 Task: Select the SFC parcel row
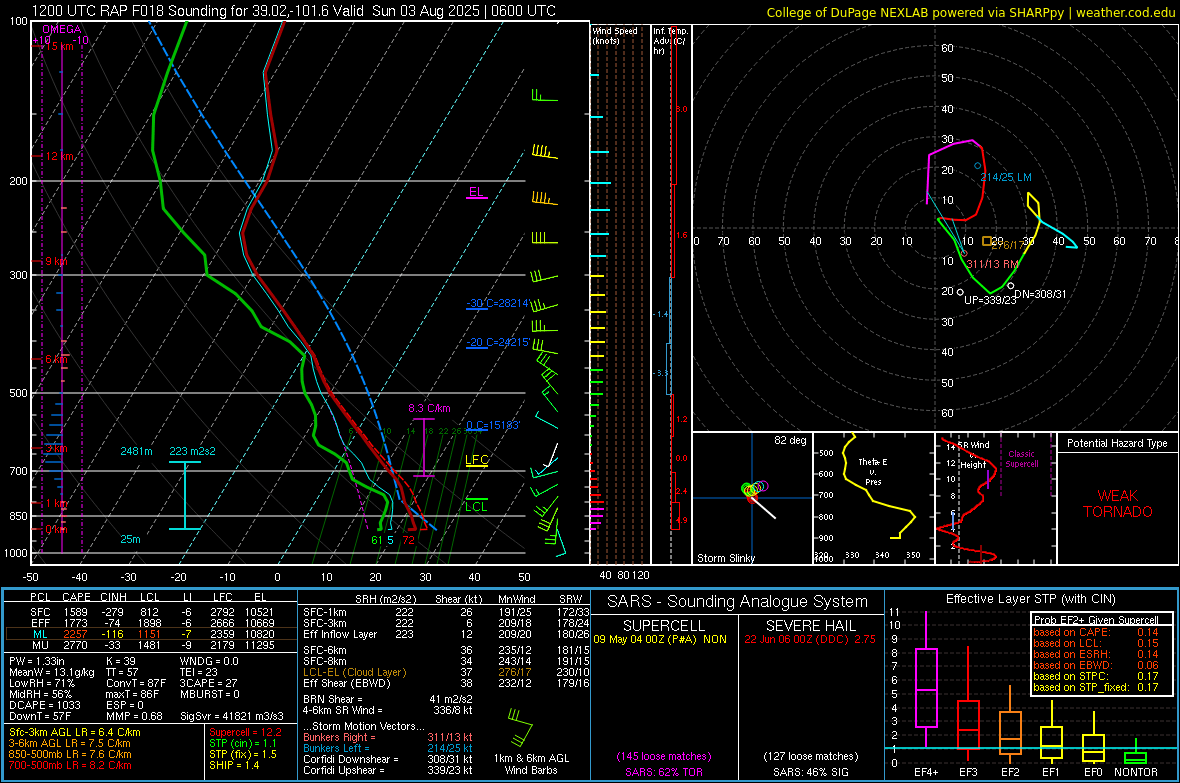coord(151,612)
